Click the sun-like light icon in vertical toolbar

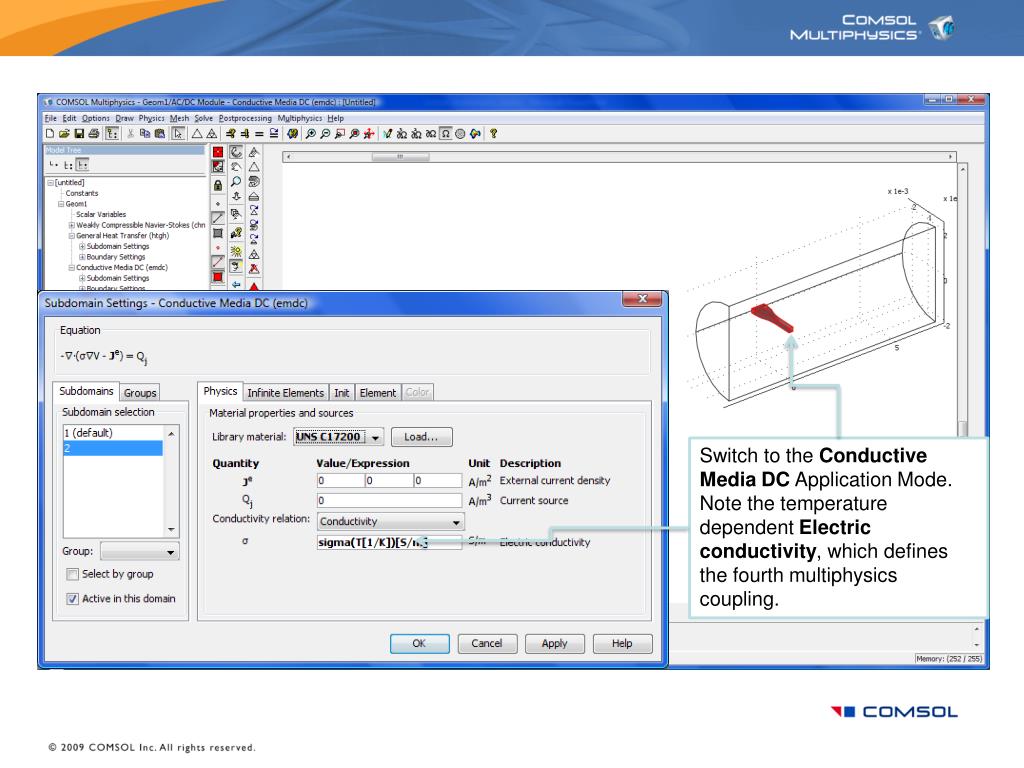[236, 251]
